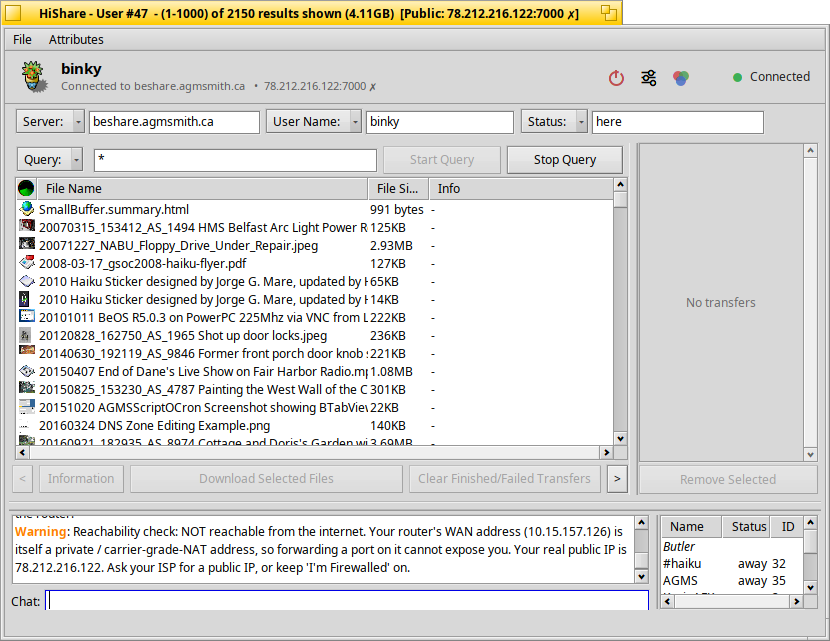Focus the Query text field
This screenshot has height=641, width=830.
pos(236,160)
